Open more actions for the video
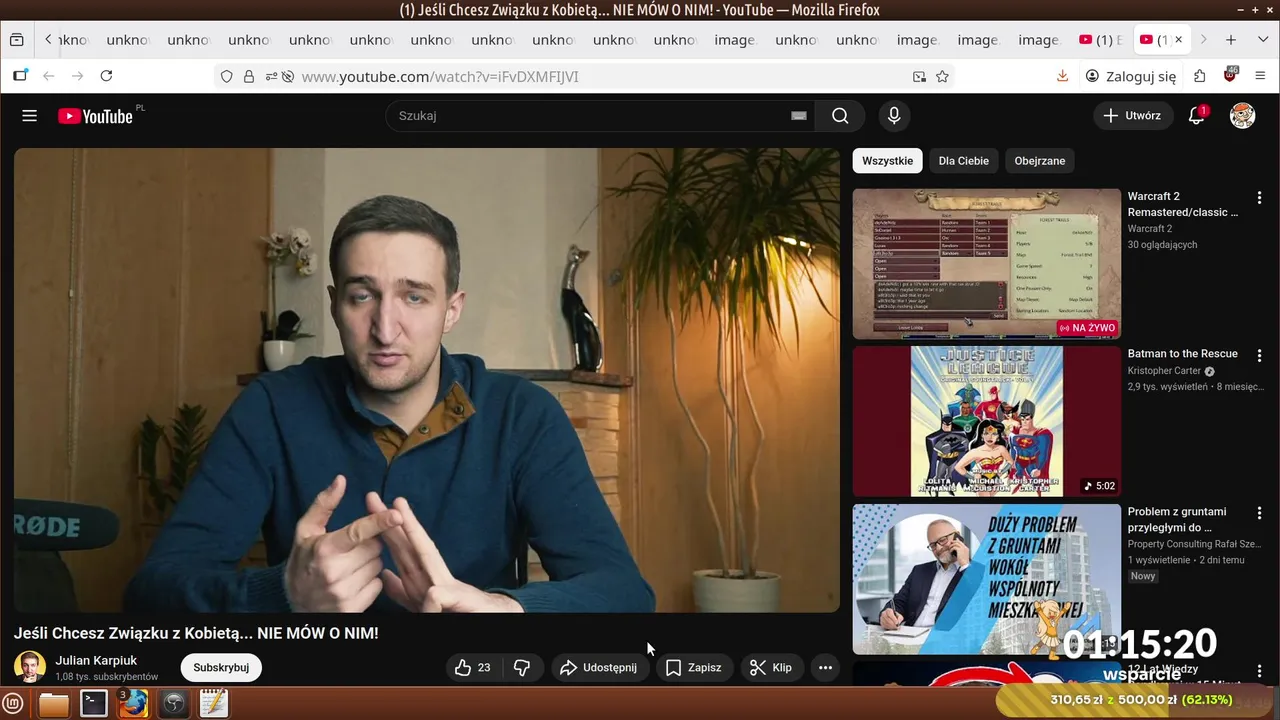This screenshot has height=720, width=1280. (x=825, y=668)
